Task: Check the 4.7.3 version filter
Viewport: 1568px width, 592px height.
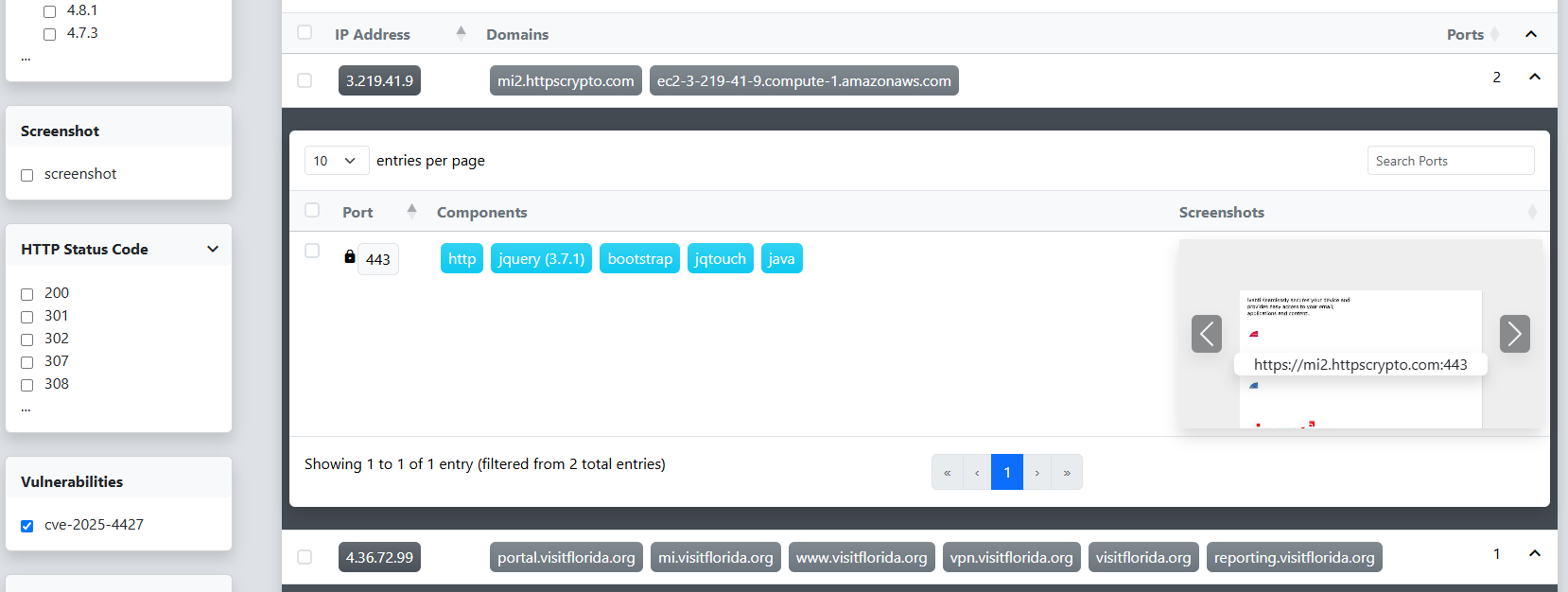Action: (x=49, y=34)
